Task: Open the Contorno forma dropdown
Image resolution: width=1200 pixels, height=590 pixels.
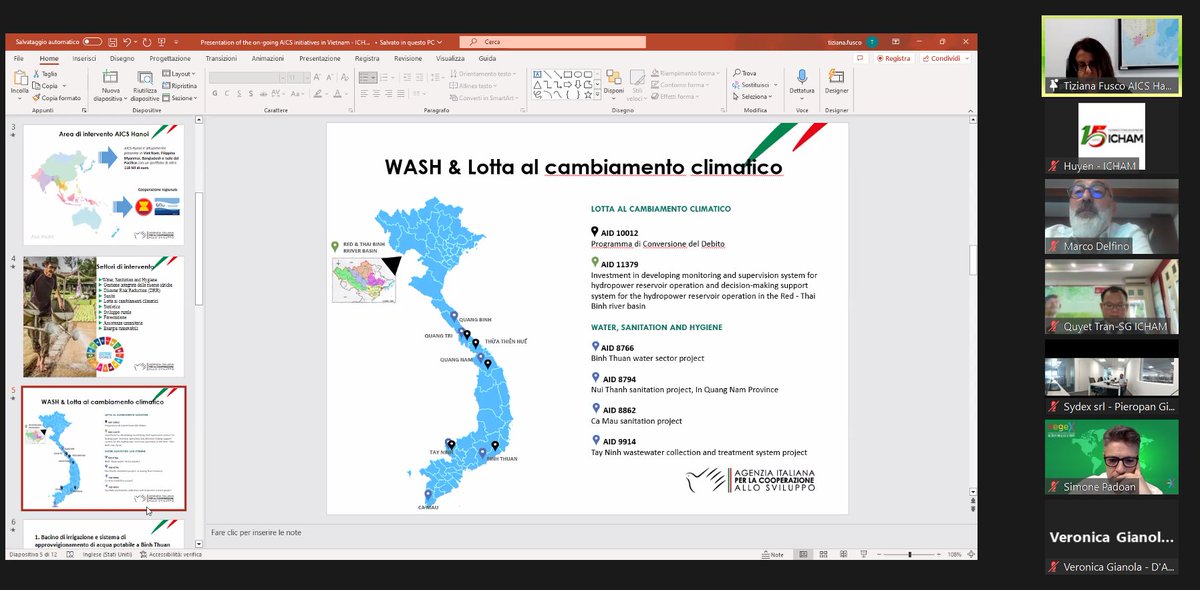Action: [682, 85]
